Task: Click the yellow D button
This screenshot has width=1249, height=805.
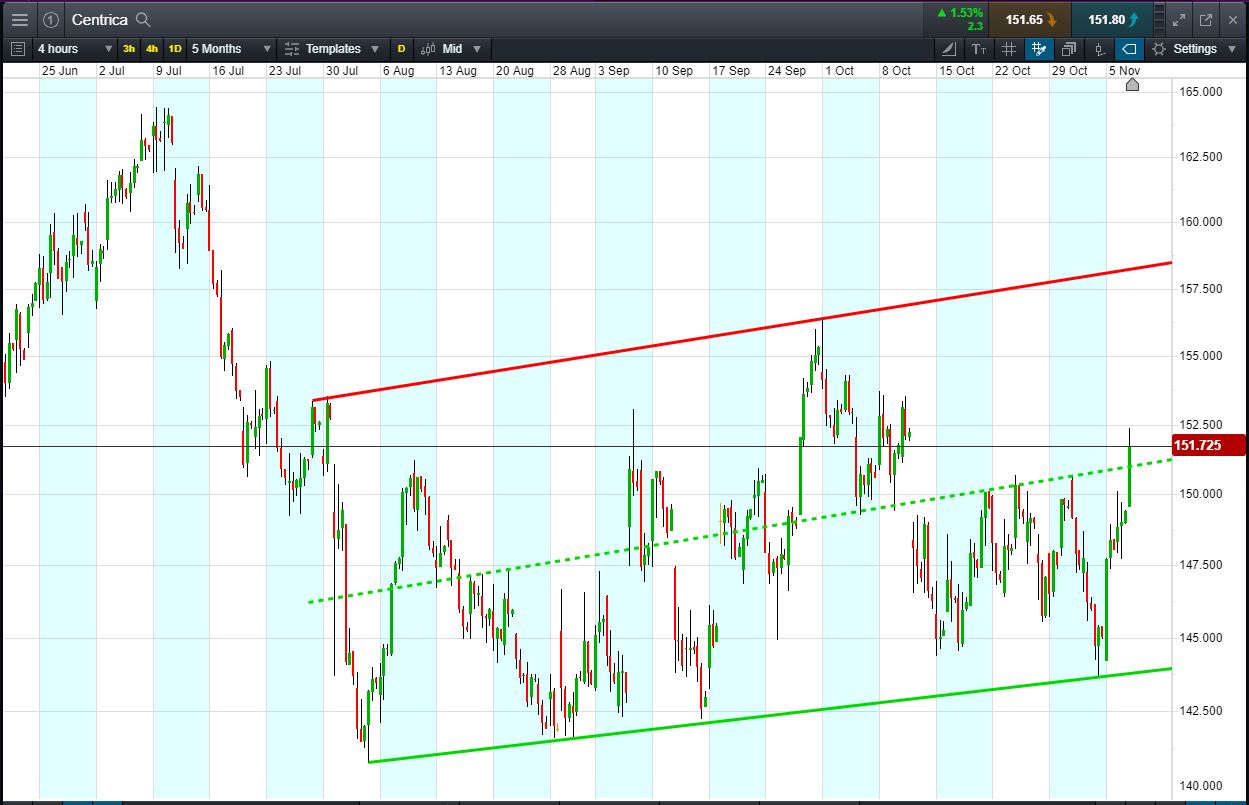Action: tap(402, 48)
